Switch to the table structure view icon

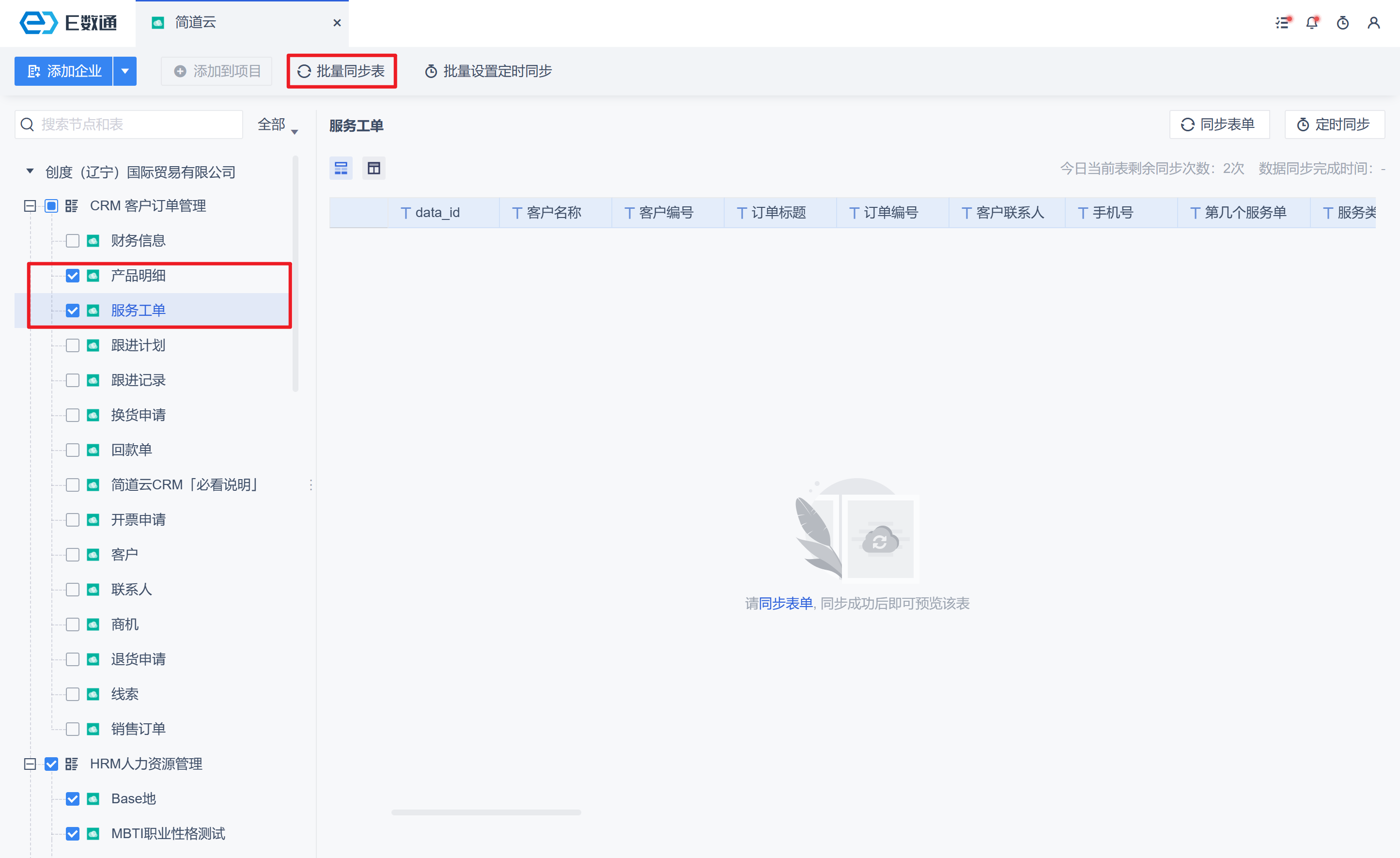point(374,168)
